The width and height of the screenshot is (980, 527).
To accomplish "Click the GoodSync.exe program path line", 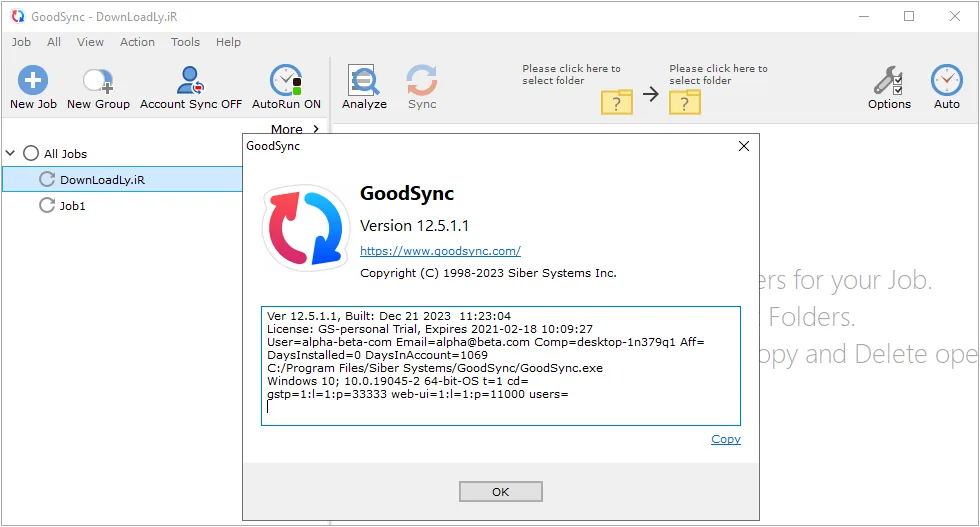I will coord(434,368).
